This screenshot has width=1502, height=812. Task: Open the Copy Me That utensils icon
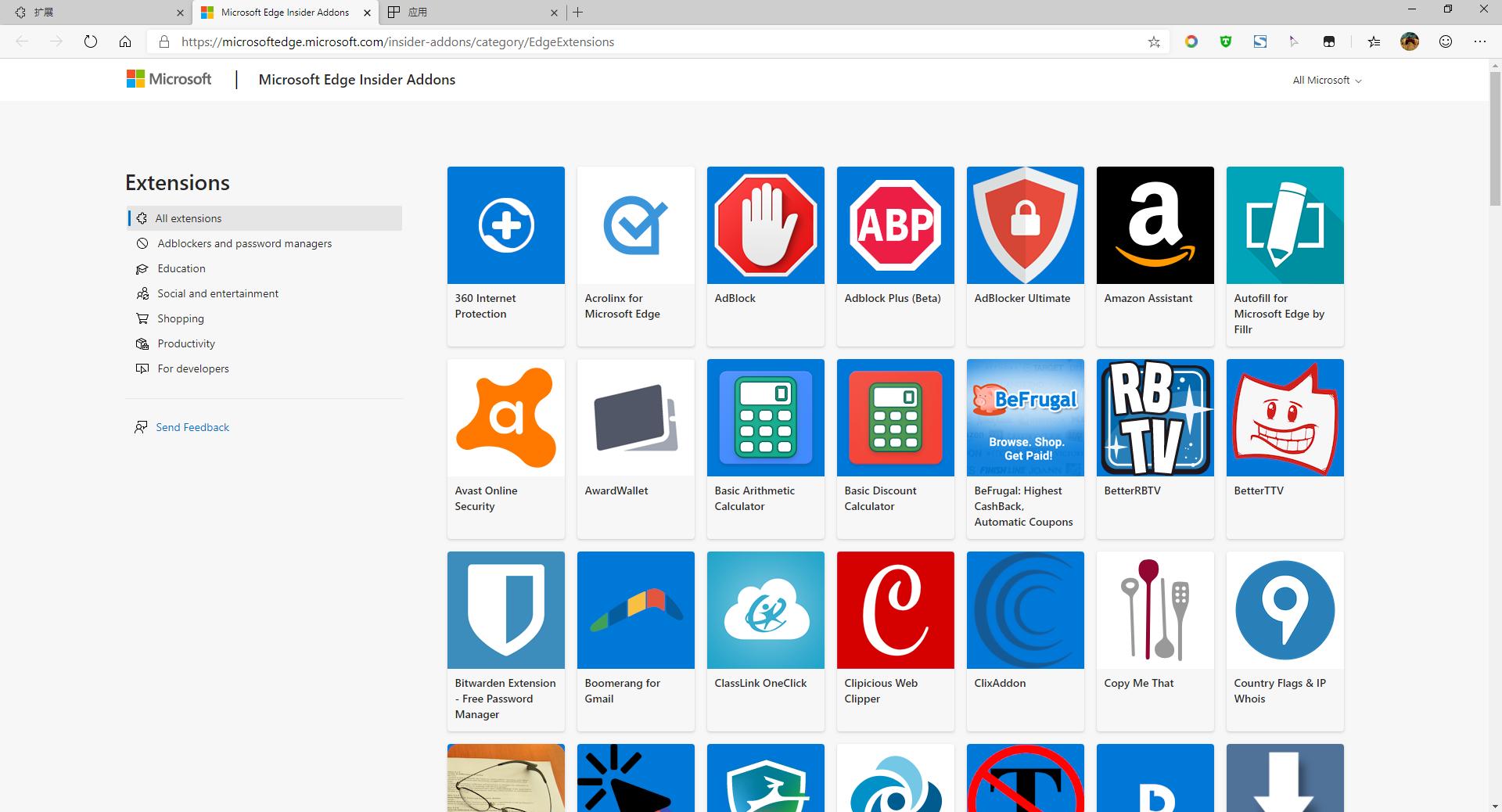coord(1155,610)
